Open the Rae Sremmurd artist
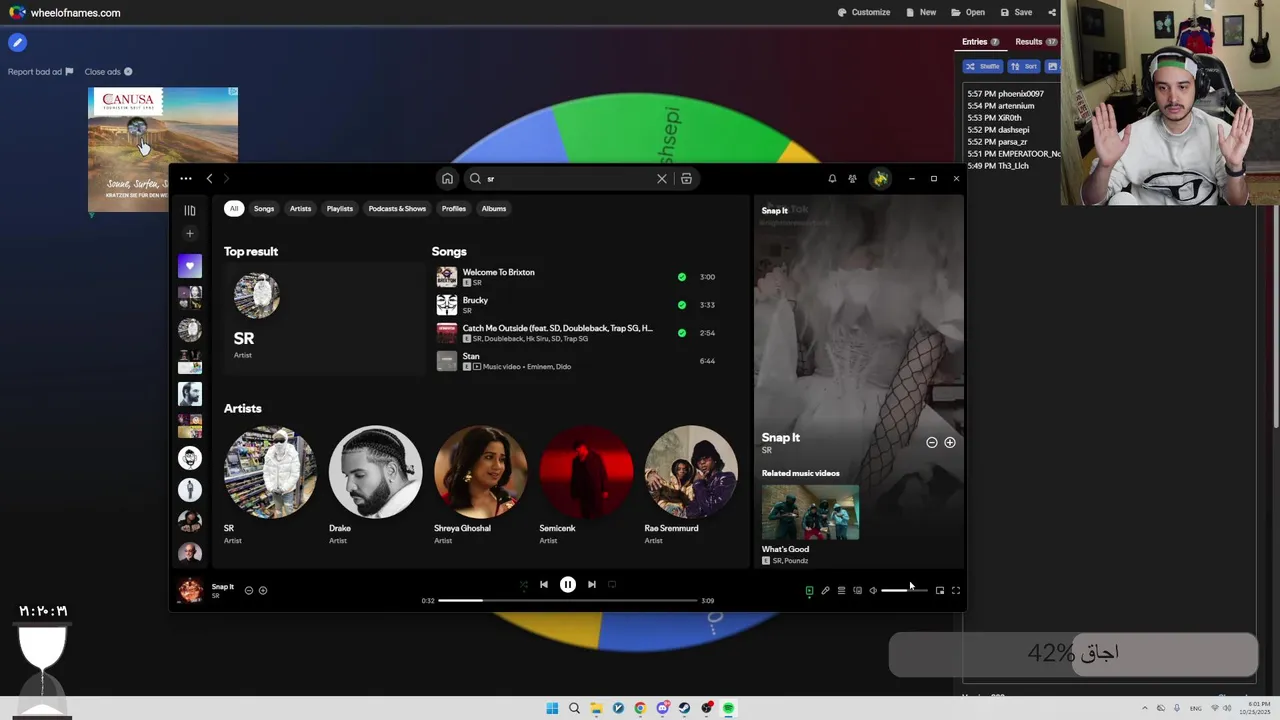Screen dimensions: 1280x720 tap(691, 485)
